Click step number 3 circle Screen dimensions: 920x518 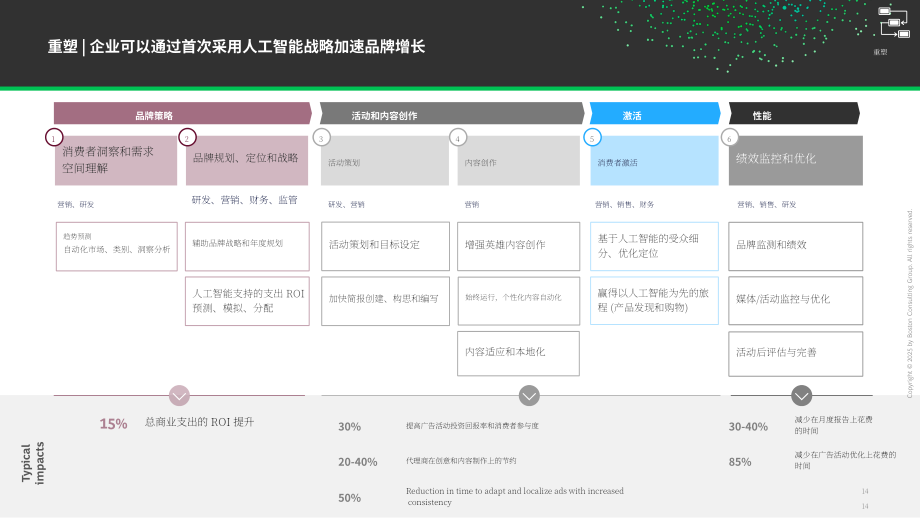click(322, 138)
